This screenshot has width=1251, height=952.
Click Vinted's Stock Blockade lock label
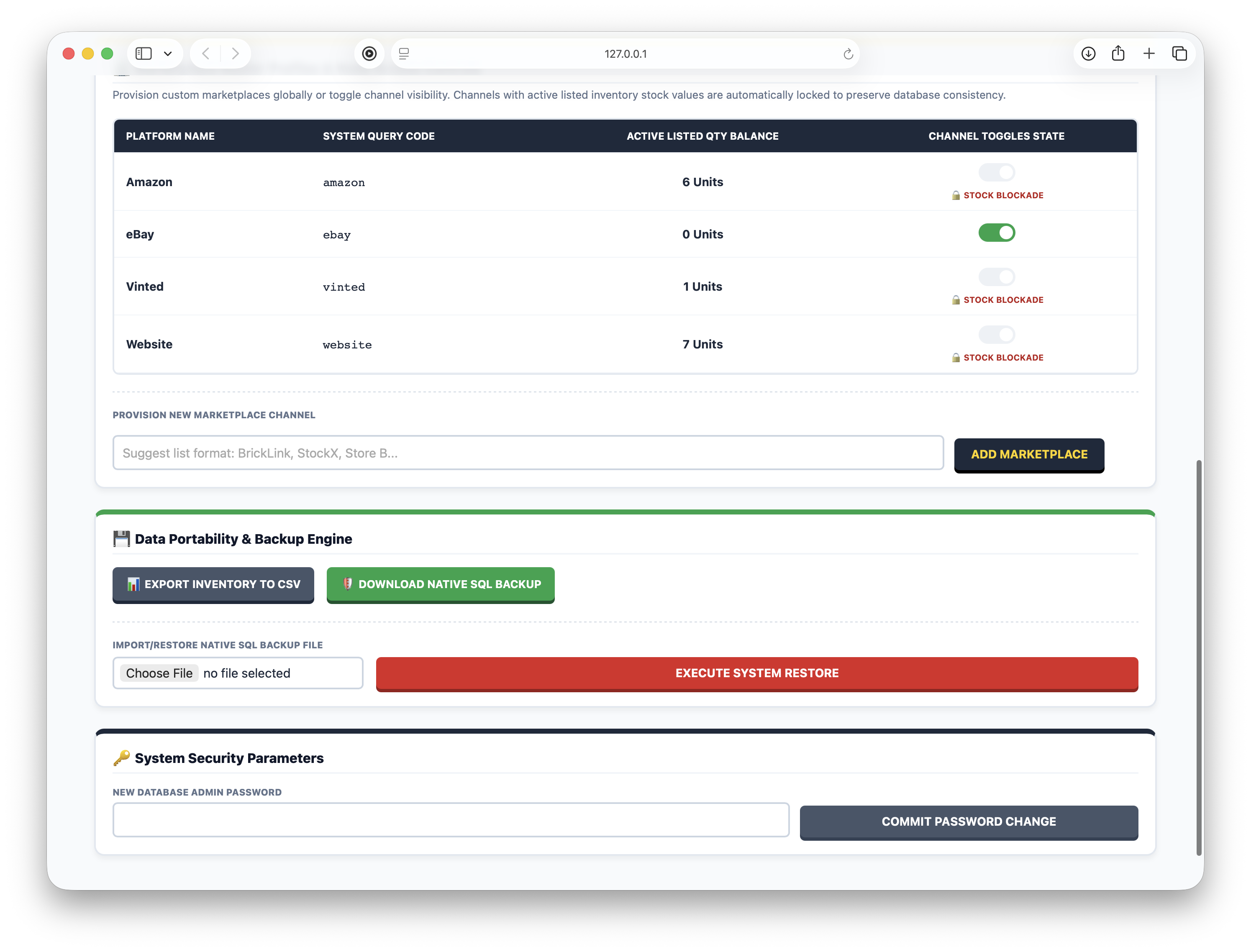coord(997,300)
